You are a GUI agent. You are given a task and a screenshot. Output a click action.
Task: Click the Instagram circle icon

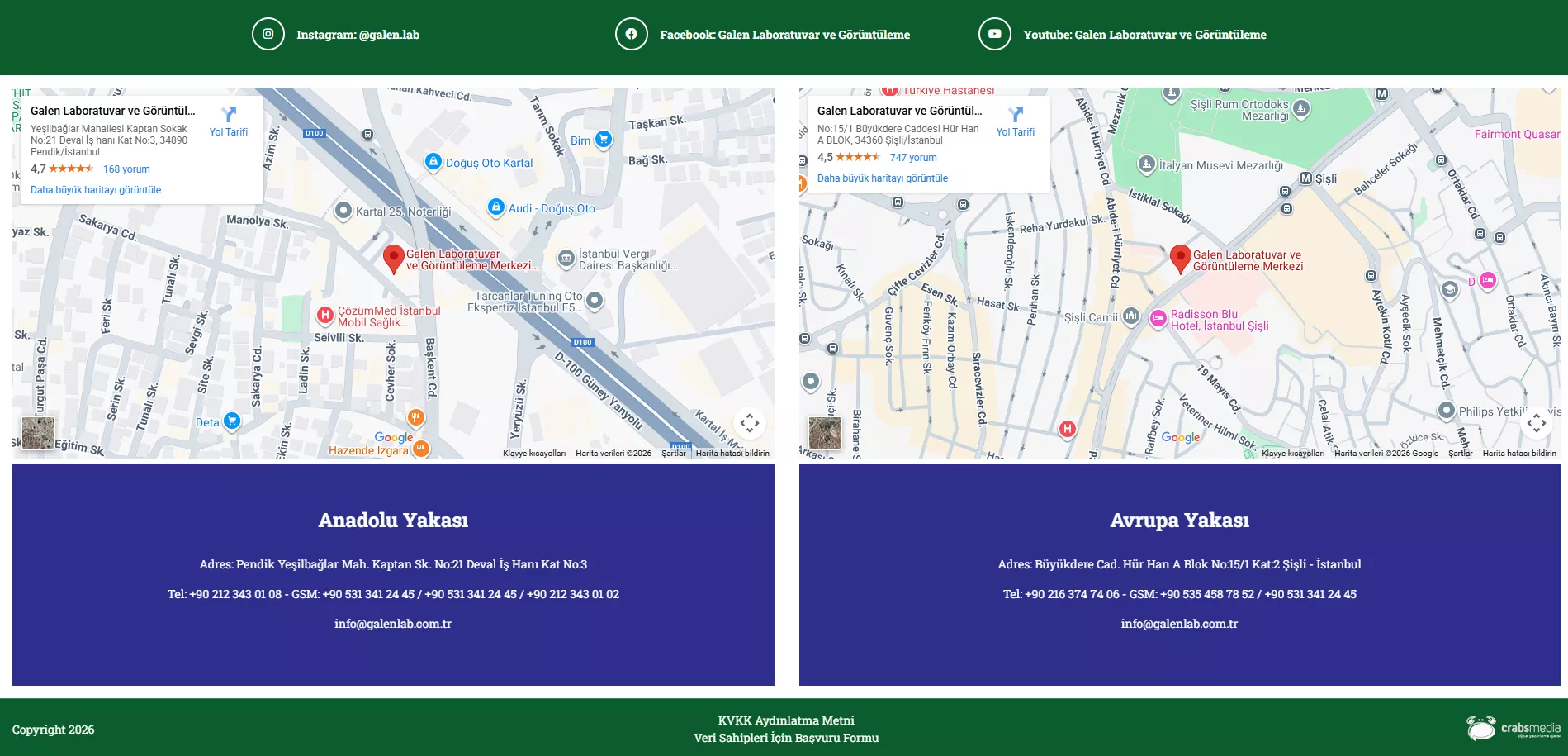point(268,35)
